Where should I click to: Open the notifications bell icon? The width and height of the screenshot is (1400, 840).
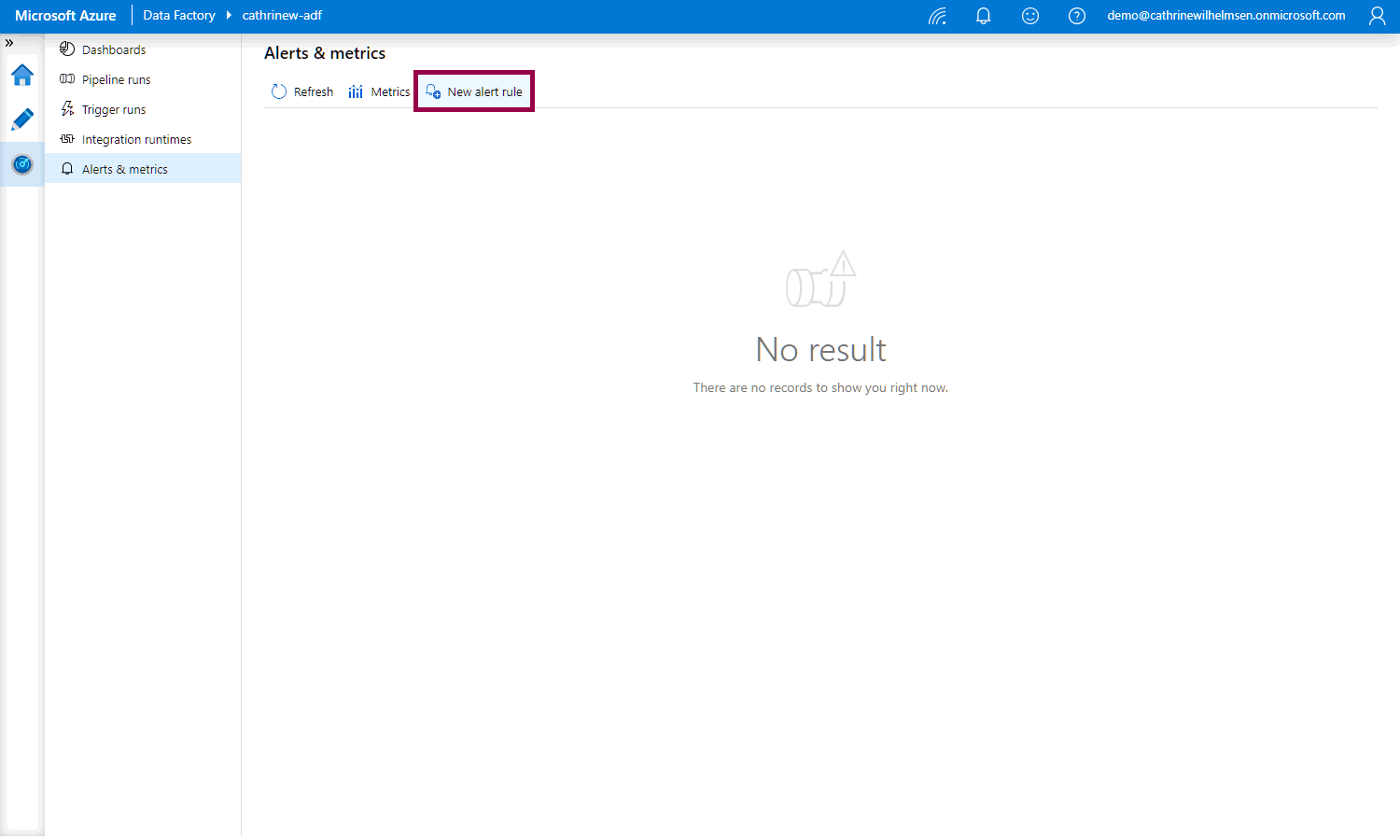coord(983,16)
